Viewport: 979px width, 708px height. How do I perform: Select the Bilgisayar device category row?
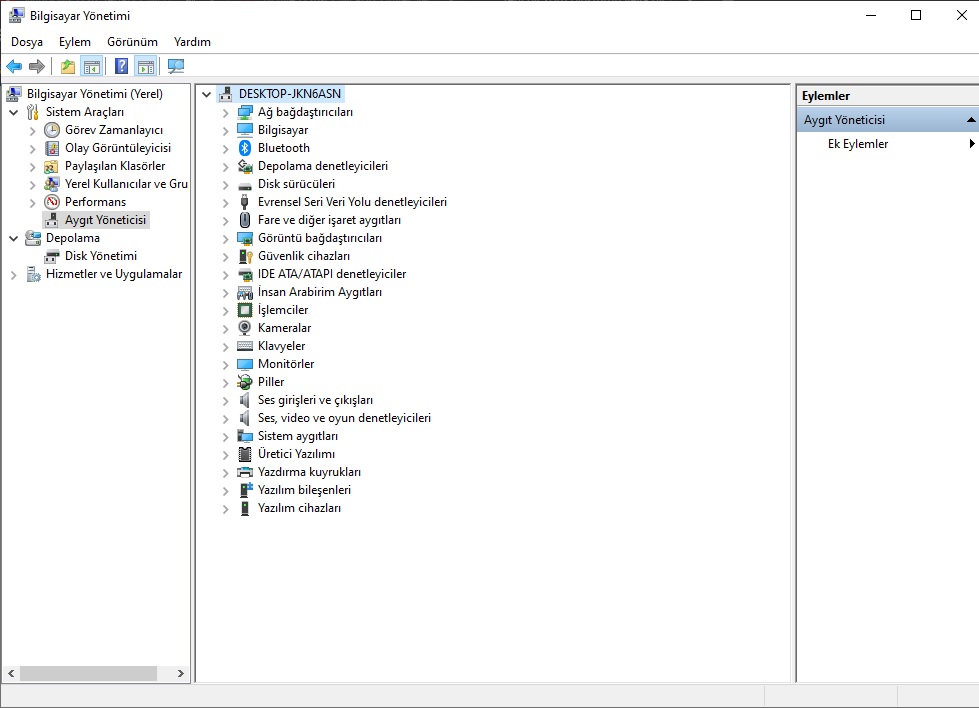pyautogui.click(x=283, y=130)
